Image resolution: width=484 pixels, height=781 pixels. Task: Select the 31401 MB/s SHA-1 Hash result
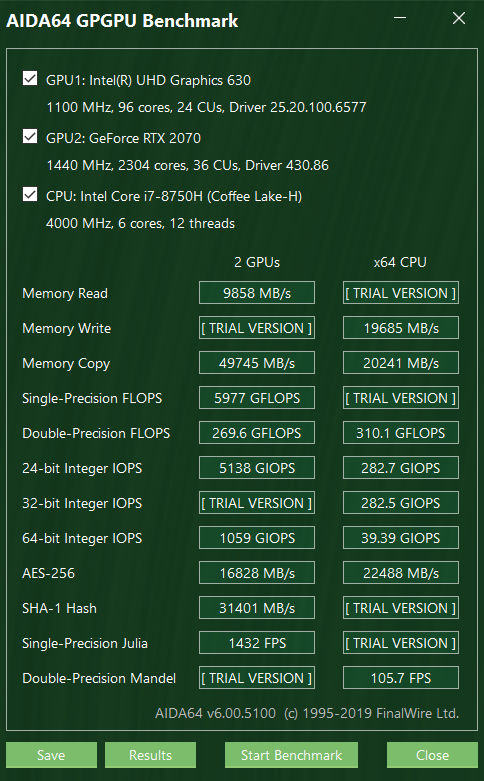click(257, 608)
